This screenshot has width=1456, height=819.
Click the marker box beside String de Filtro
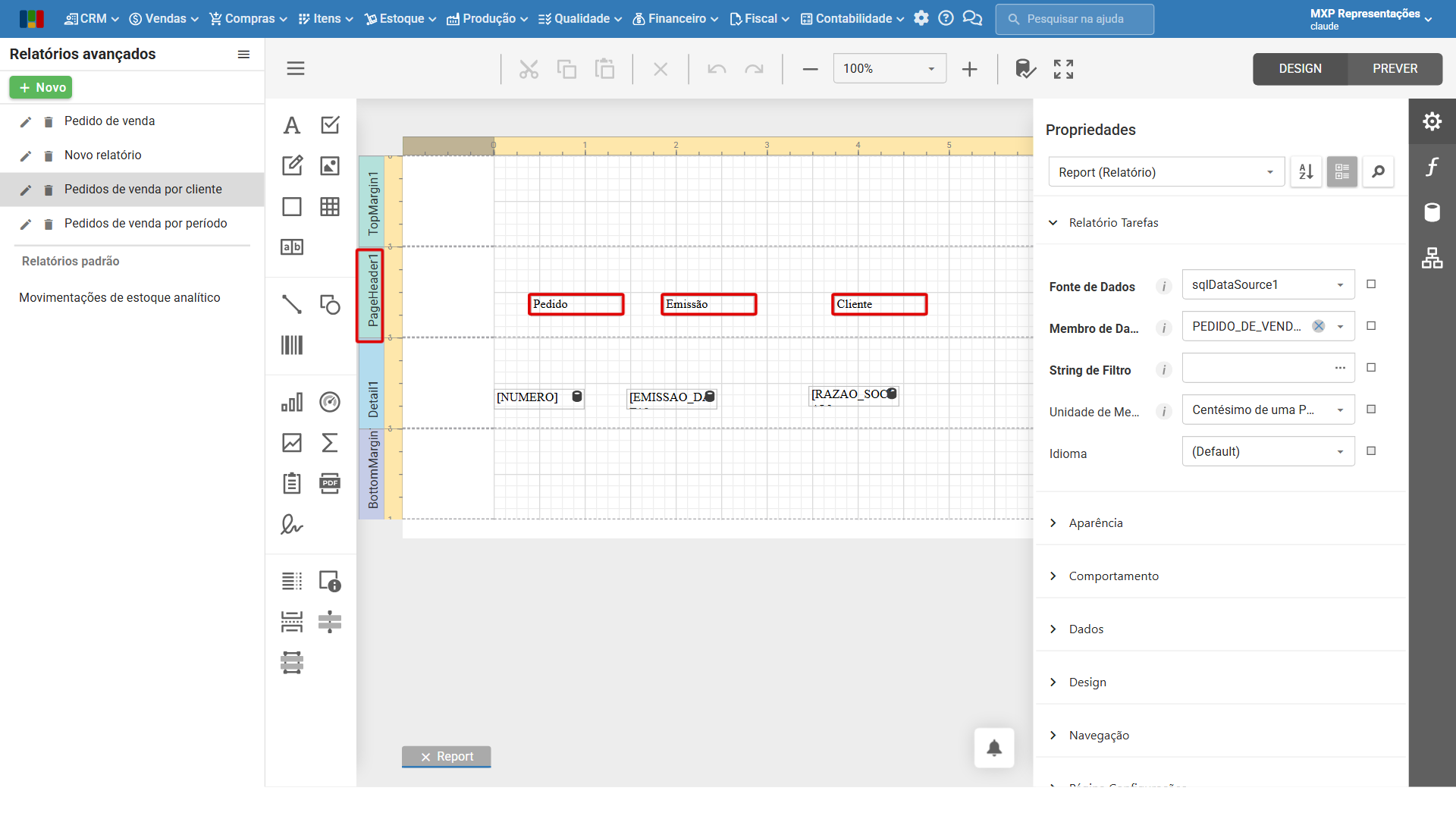tap(1371, 368)
